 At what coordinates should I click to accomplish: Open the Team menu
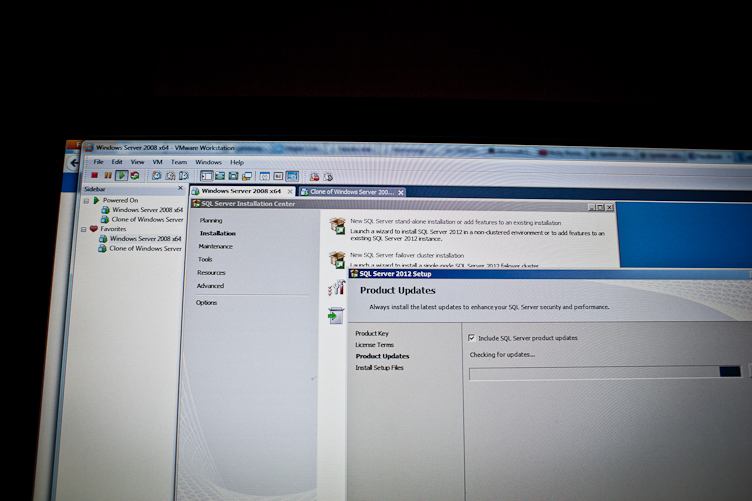click(179, 162)
